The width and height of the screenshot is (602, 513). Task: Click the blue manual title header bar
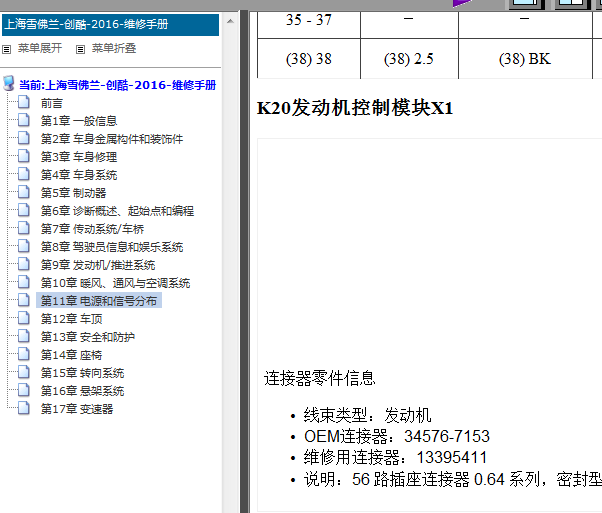pos(111,25)
